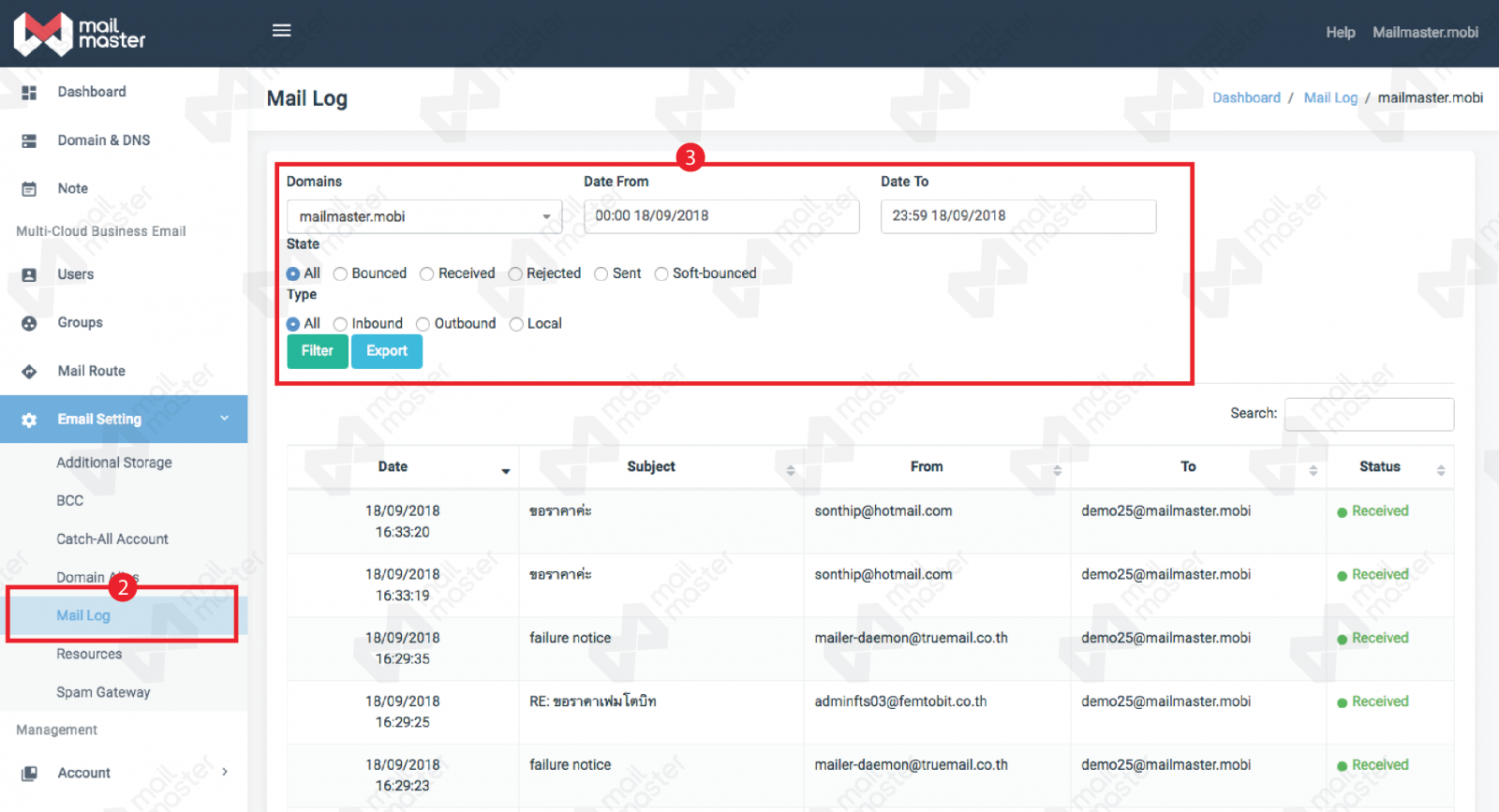Click the Users contact icon
The height and width of the screenshot is (812, 1499).
pos(29,275)
